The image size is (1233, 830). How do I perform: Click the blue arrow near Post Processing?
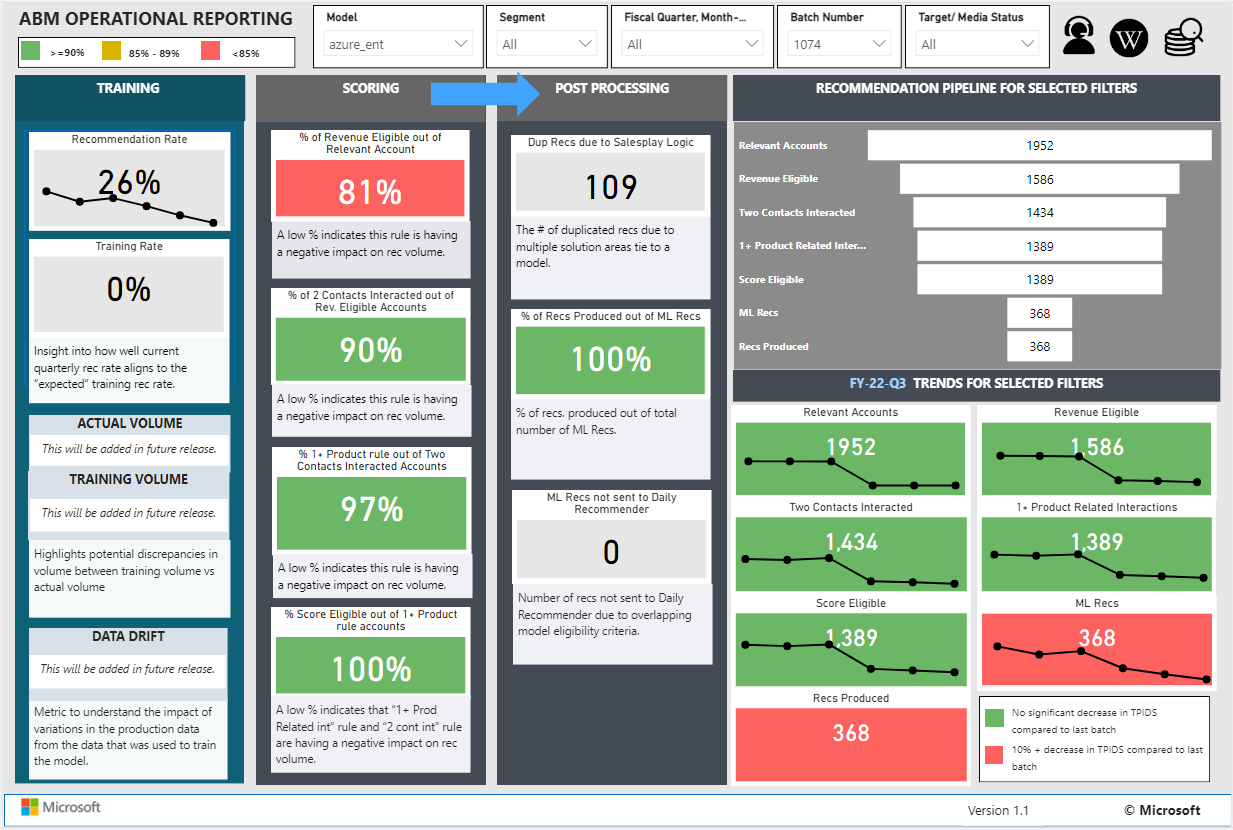[485, 93]
